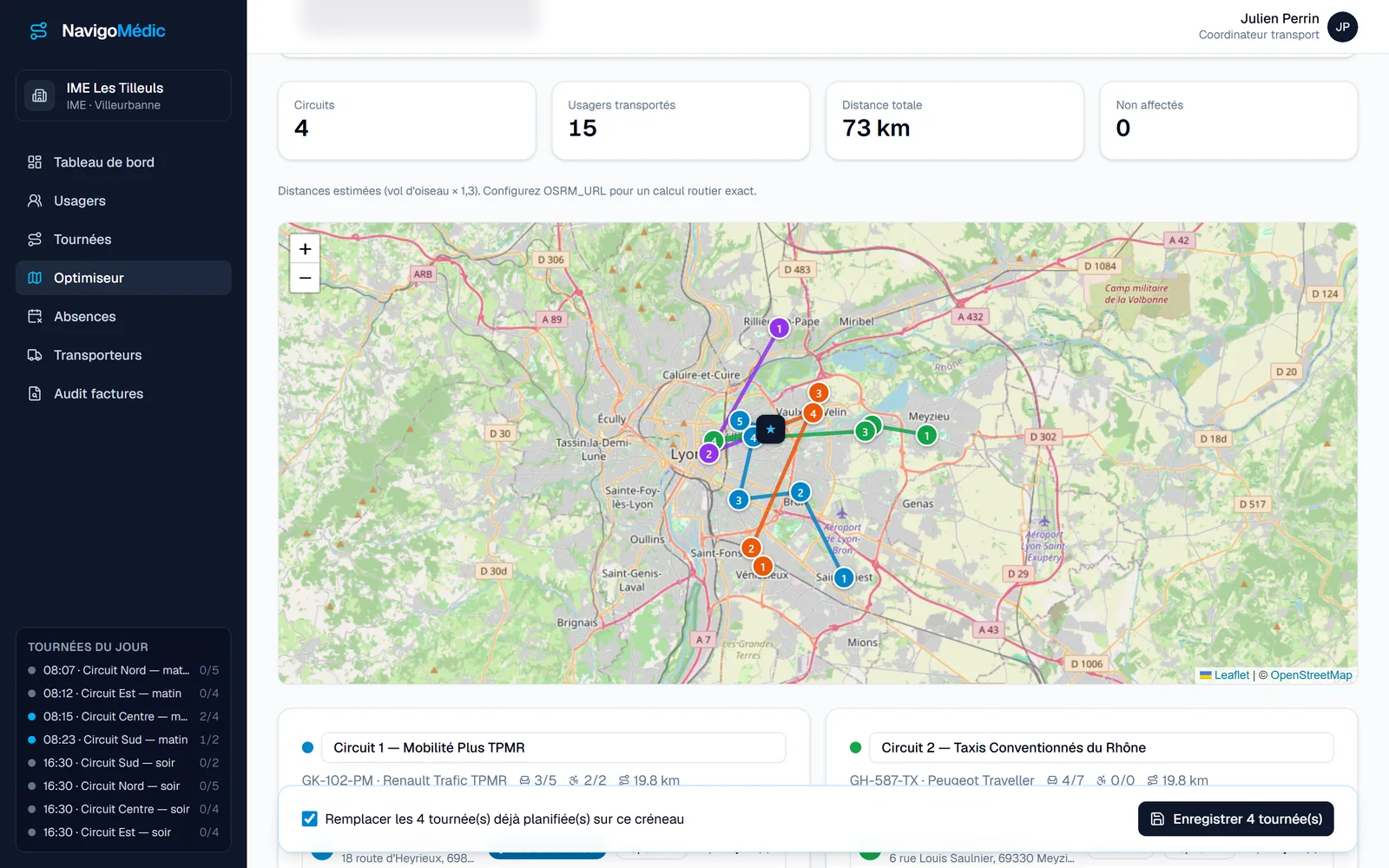Click orange stop marker 2 near Vénissieux
The height and width of the screenshot is (868, 1389).
(752, 549)
